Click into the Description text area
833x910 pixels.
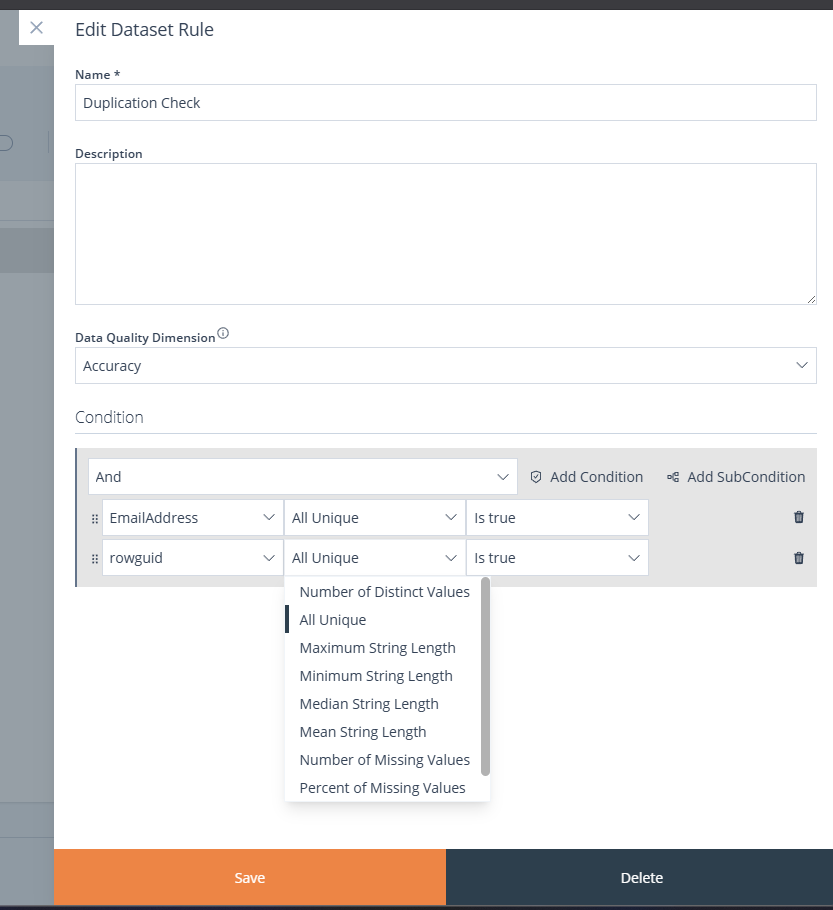coord(445,234)
